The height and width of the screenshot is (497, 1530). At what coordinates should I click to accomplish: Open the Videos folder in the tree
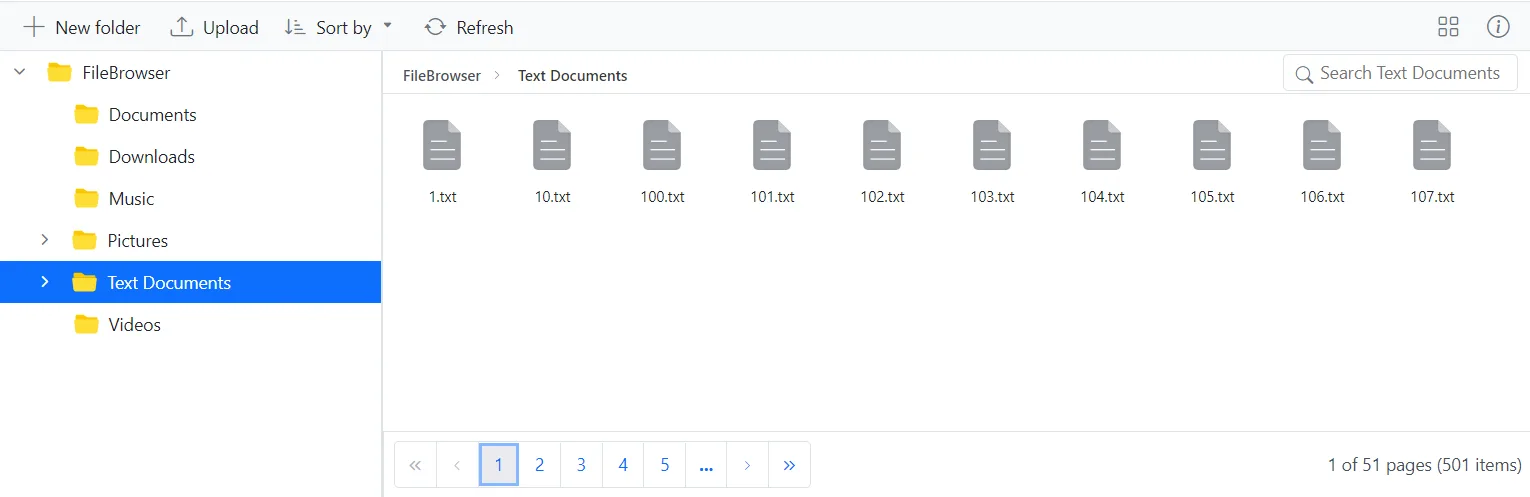[x=134, y=325]
